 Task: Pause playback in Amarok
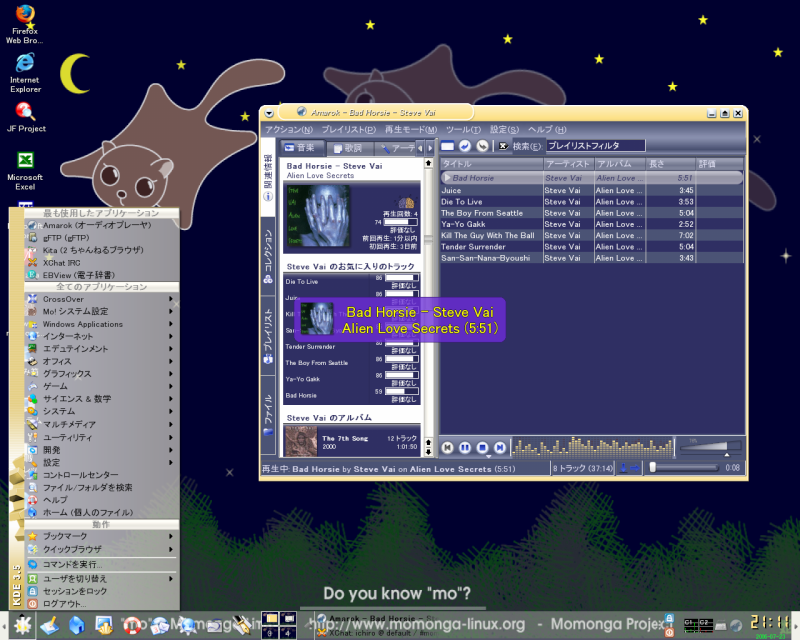click(x=465, y=448)
